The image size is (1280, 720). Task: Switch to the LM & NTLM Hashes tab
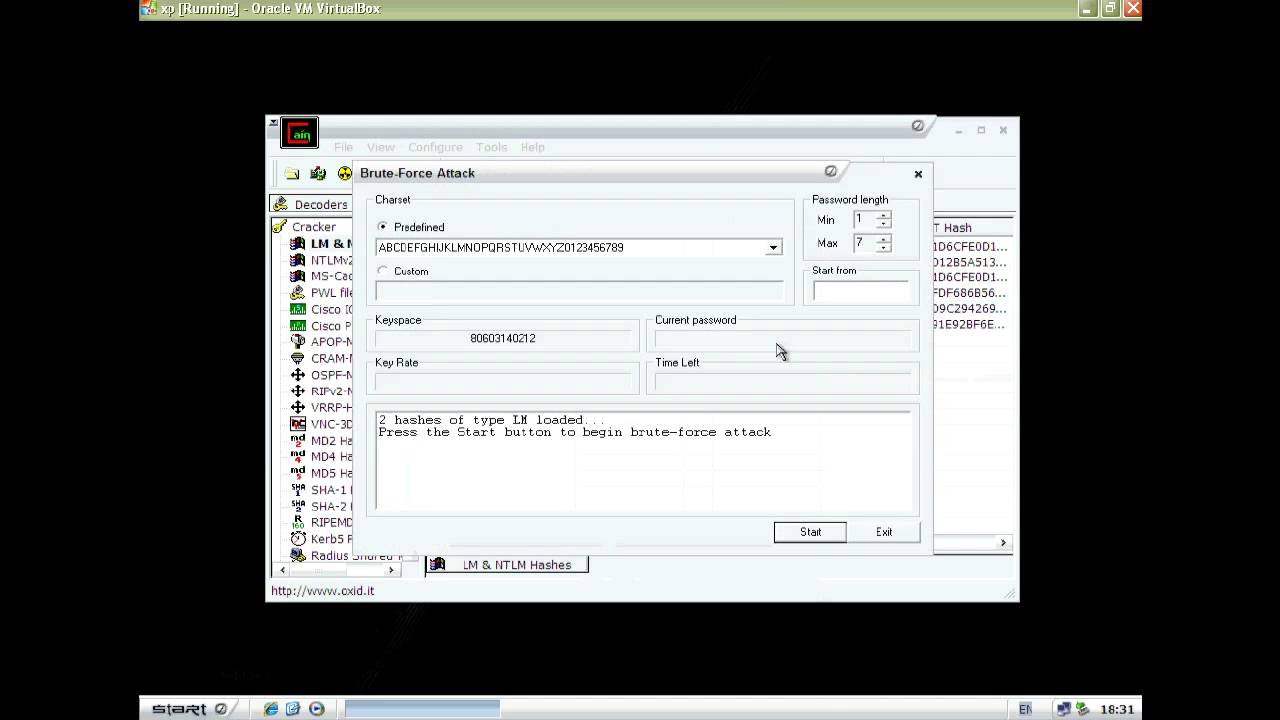coord(507,565)
